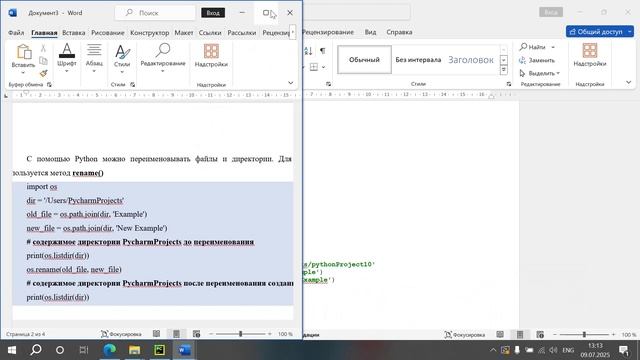Switch to the Конструктор tab
Screen dimensions: 640x360
pyautogui.click(x=149, y=33)
